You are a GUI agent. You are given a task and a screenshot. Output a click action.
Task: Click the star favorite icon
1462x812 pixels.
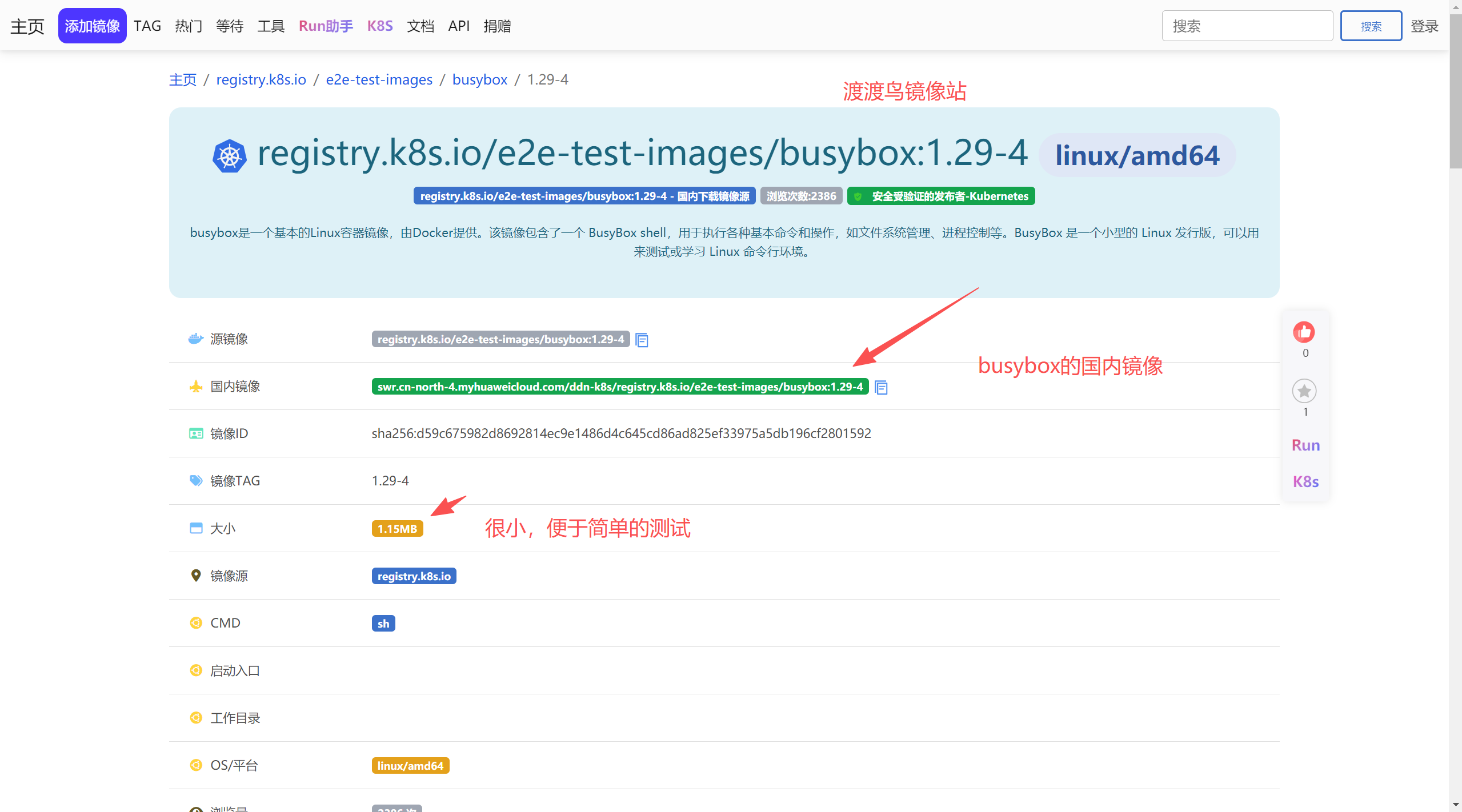[1304, 391]
